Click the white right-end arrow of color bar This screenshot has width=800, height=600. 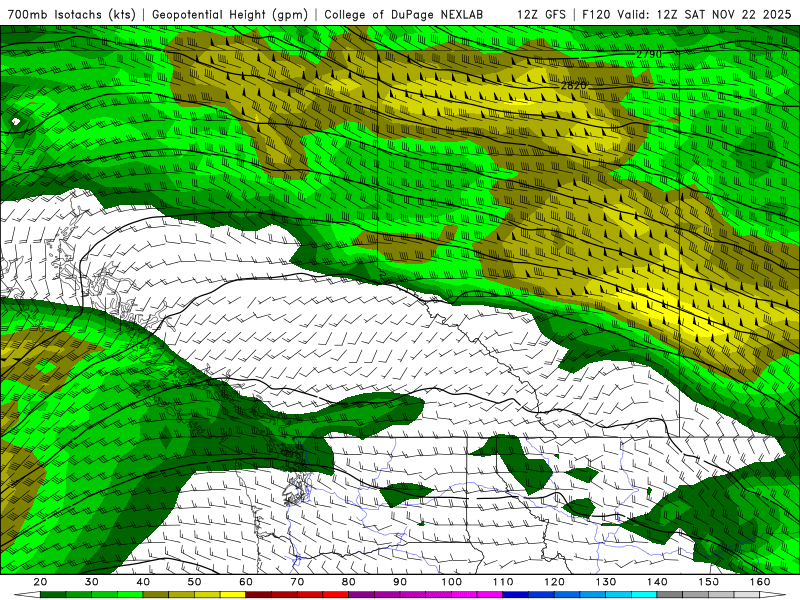pos(772,594)
